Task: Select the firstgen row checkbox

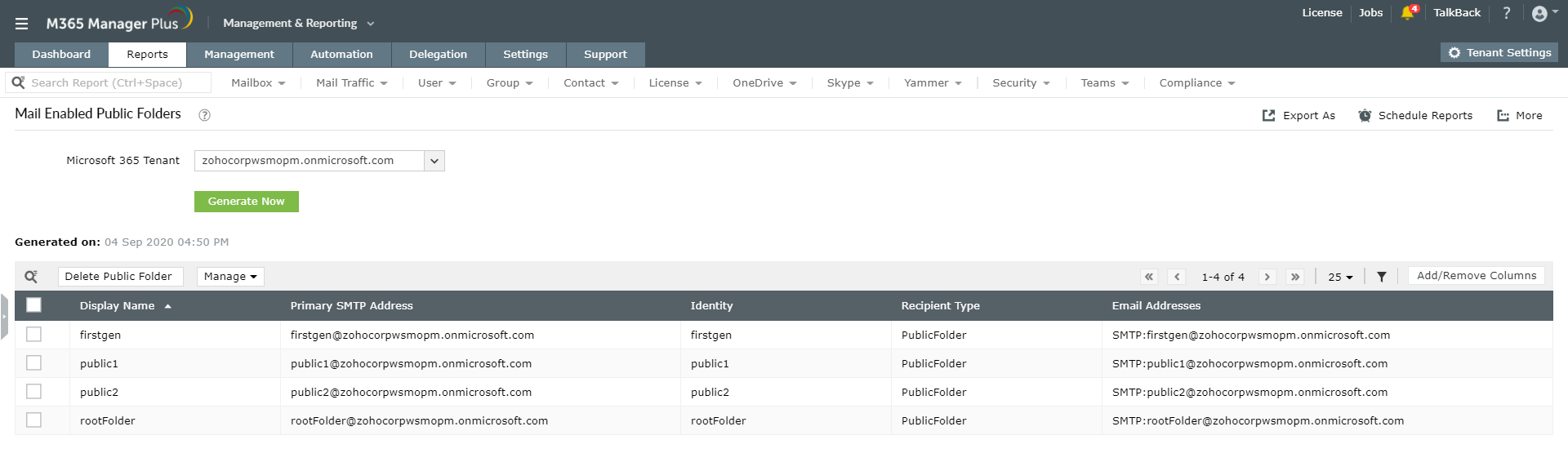Action: (33, 335)
